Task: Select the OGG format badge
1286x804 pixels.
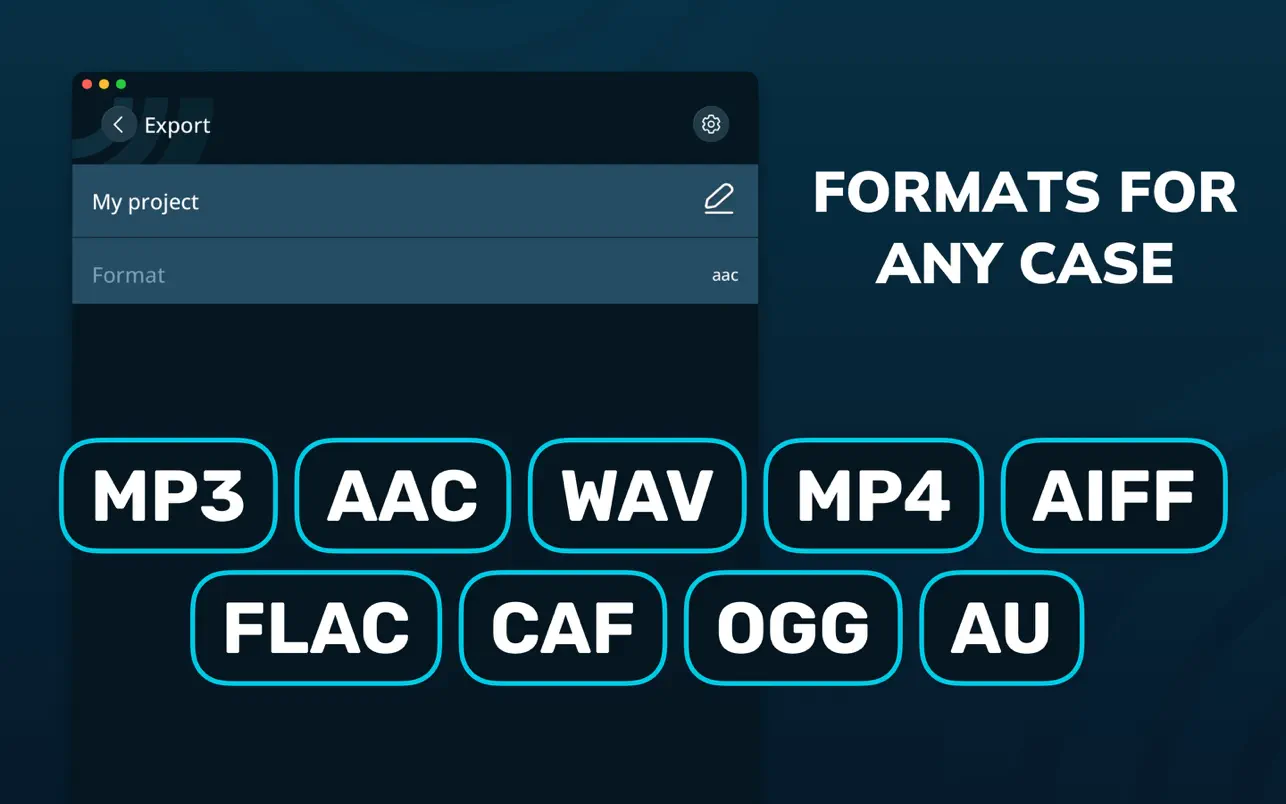Action: click(x=793, y=628)
